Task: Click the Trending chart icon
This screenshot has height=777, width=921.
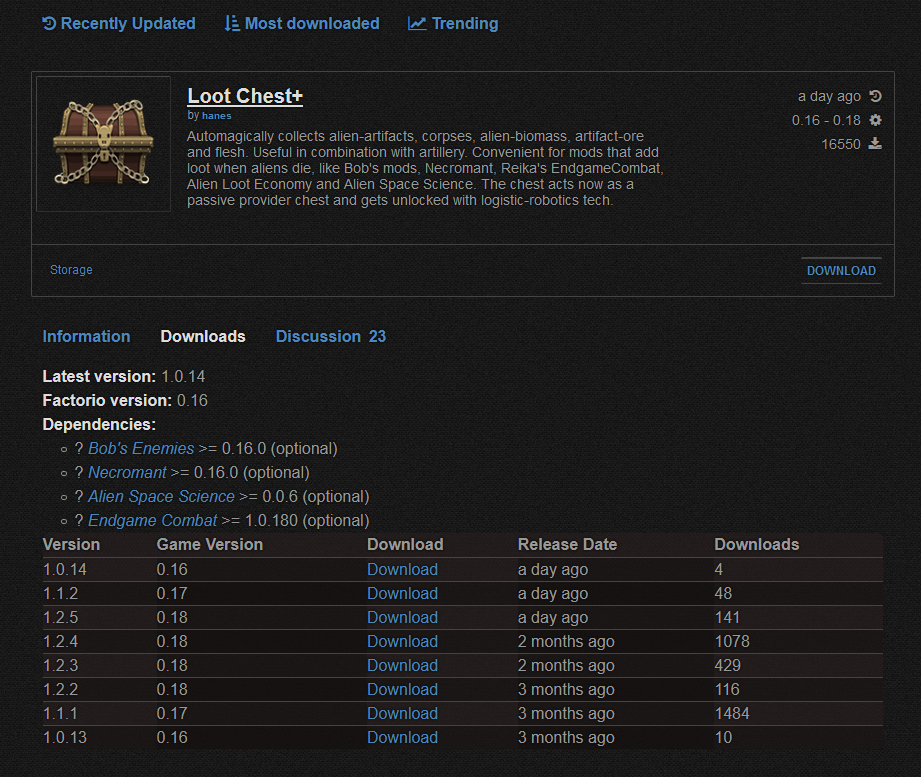Action: [416, 23]
